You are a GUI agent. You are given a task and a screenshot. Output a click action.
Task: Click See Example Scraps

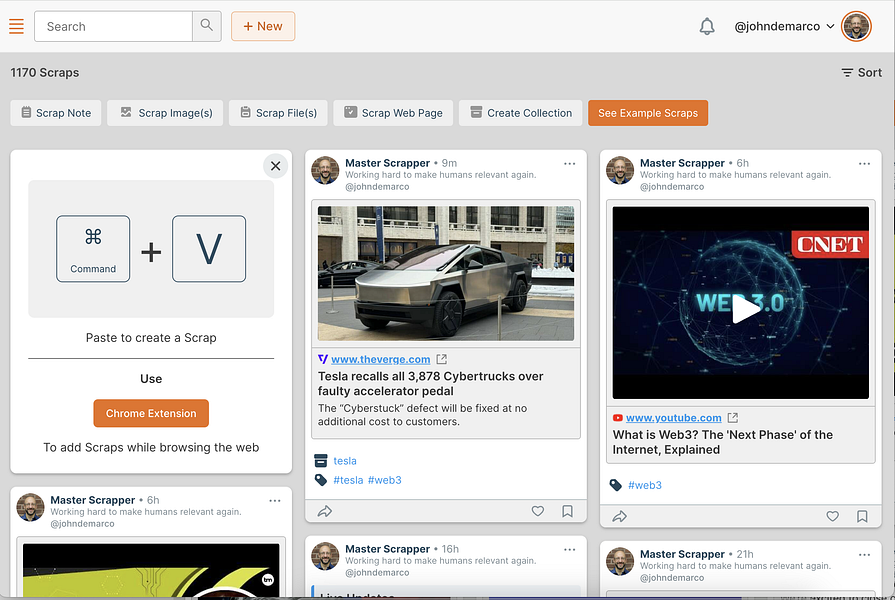pyautogui.click(x=648, y=113)
